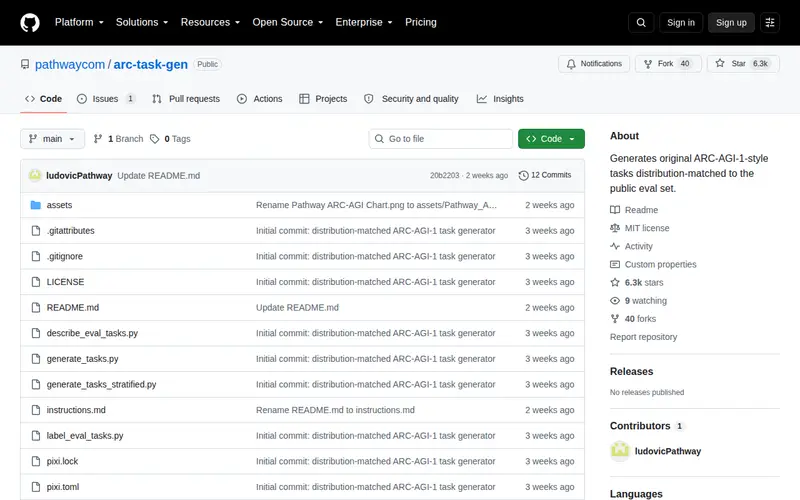Expand the Open Source menu
Image resolution: width=800 pixels, height=500 pixels.
click(x=288, y=22)
